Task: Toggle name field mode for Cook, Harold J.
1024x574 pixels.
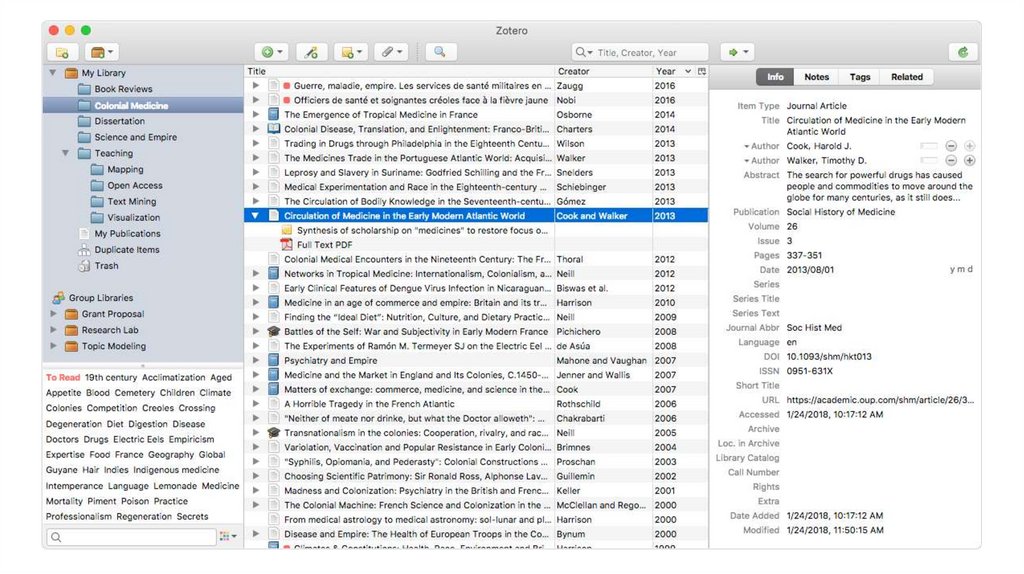Action: (929, 146)
